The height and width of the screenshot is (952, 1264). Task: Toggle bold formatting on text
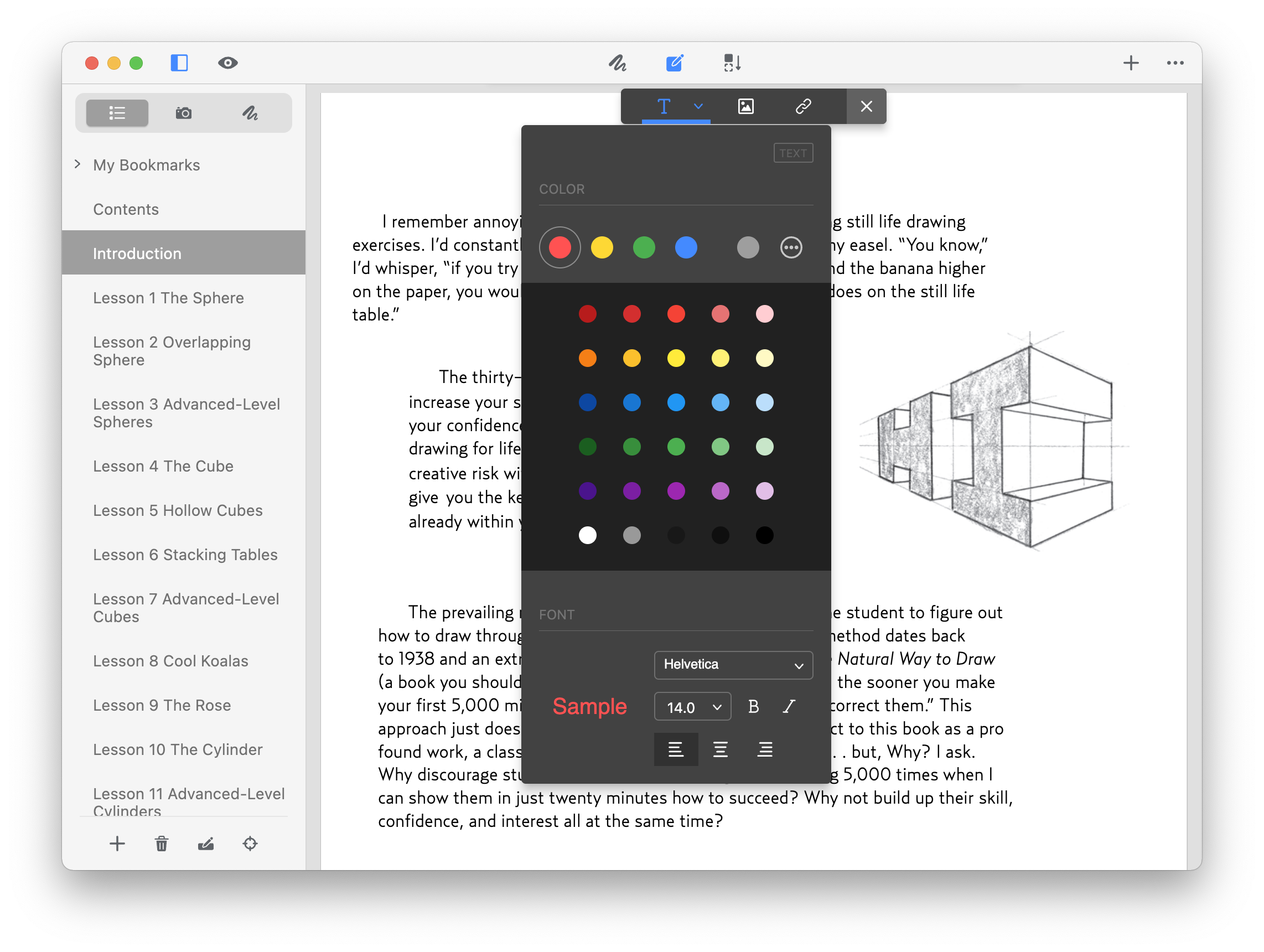pos(756,706)
